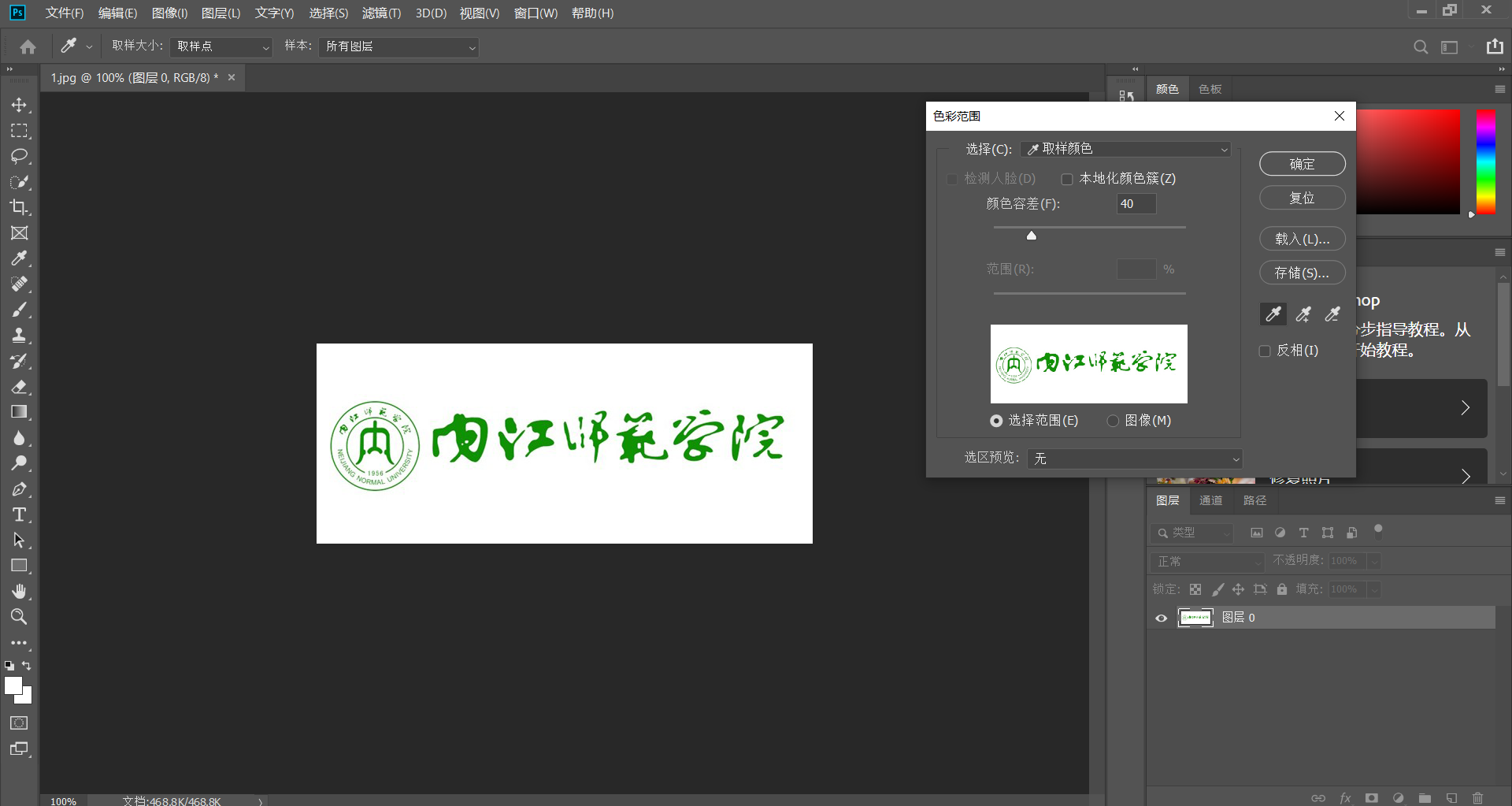Switch to the Swatches (色板) tab
This screenshot has width=1512, height=806.
pyautogui.click(x=1210, y=89)
